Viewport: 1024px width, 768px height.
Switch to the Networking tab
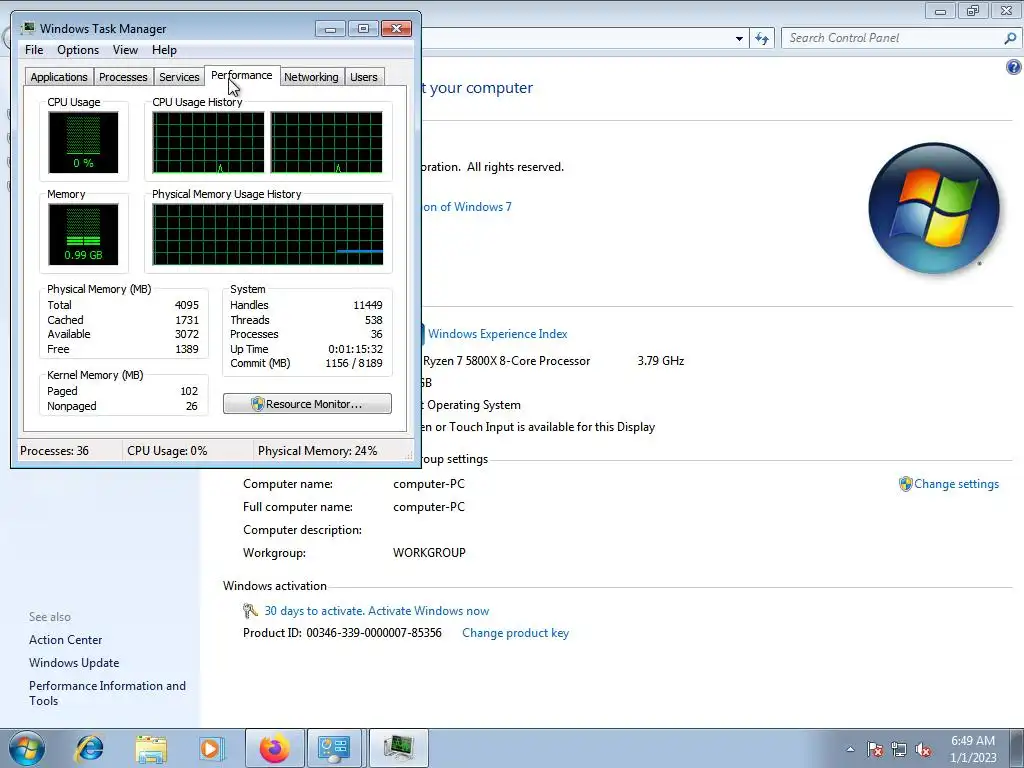pyautogui.click(x=311, y=77)
